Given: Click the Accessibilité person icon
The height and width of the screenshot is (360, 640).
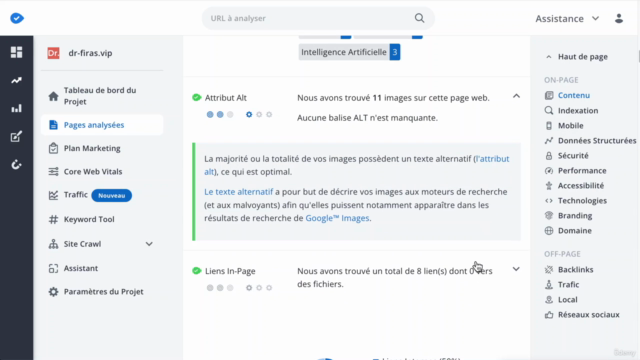Looking at the screenshot, I should 549,186.
